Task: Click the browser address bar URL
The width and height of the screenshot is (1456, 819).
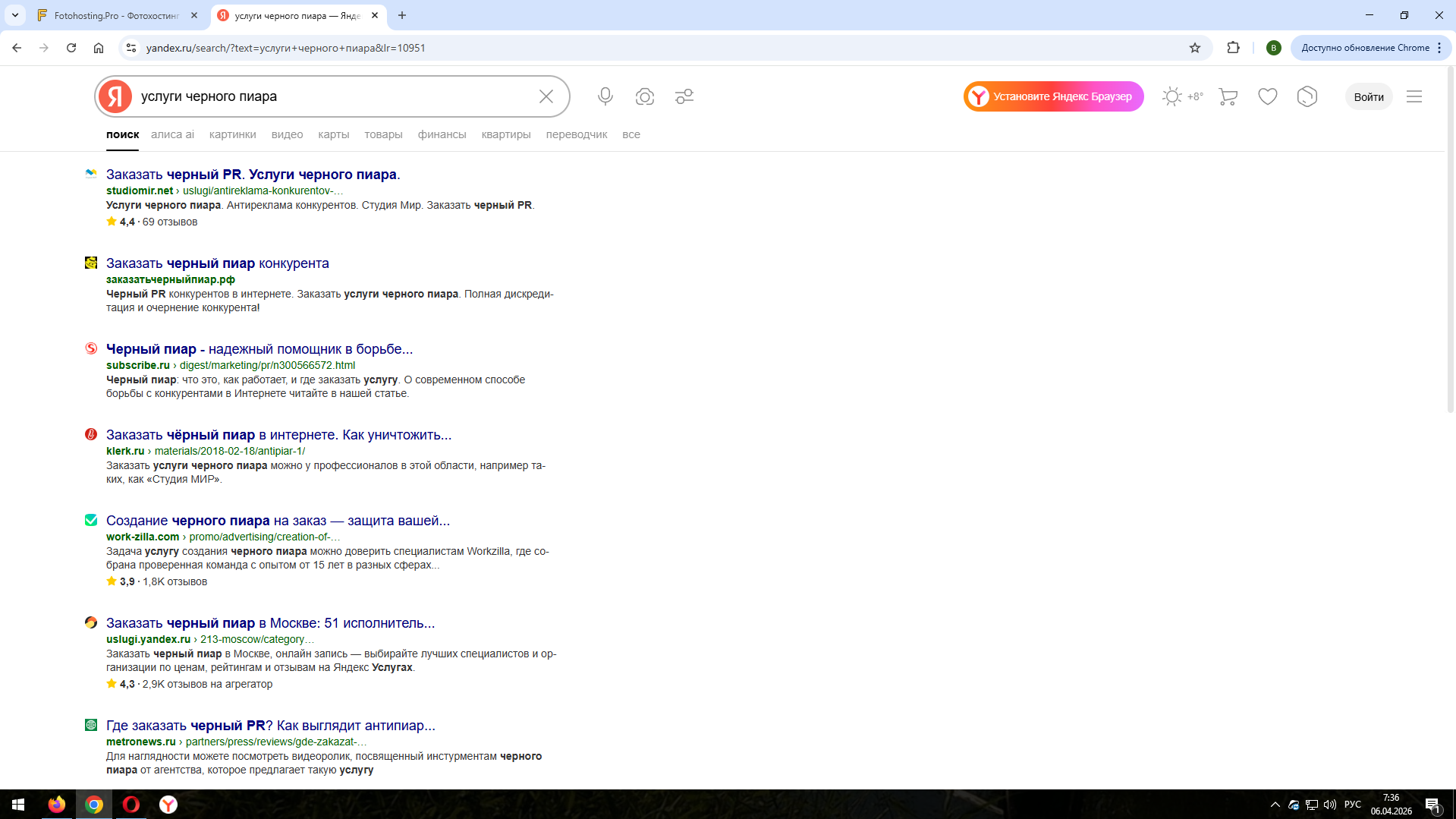Action: (x=285, y=48)
